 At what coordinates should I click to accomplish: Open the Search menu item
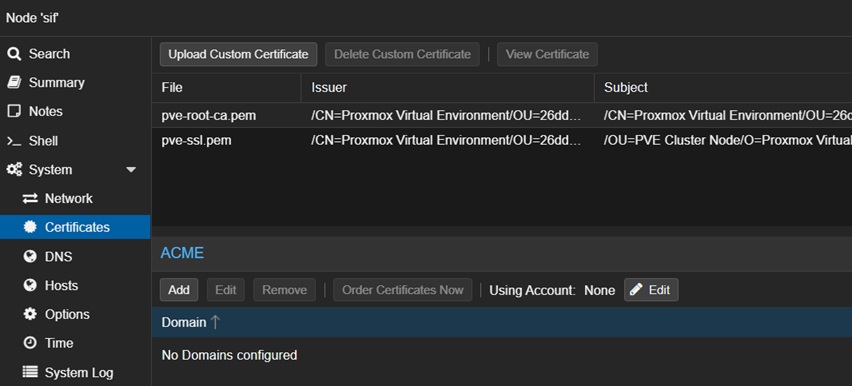click(x=75, y=54)
